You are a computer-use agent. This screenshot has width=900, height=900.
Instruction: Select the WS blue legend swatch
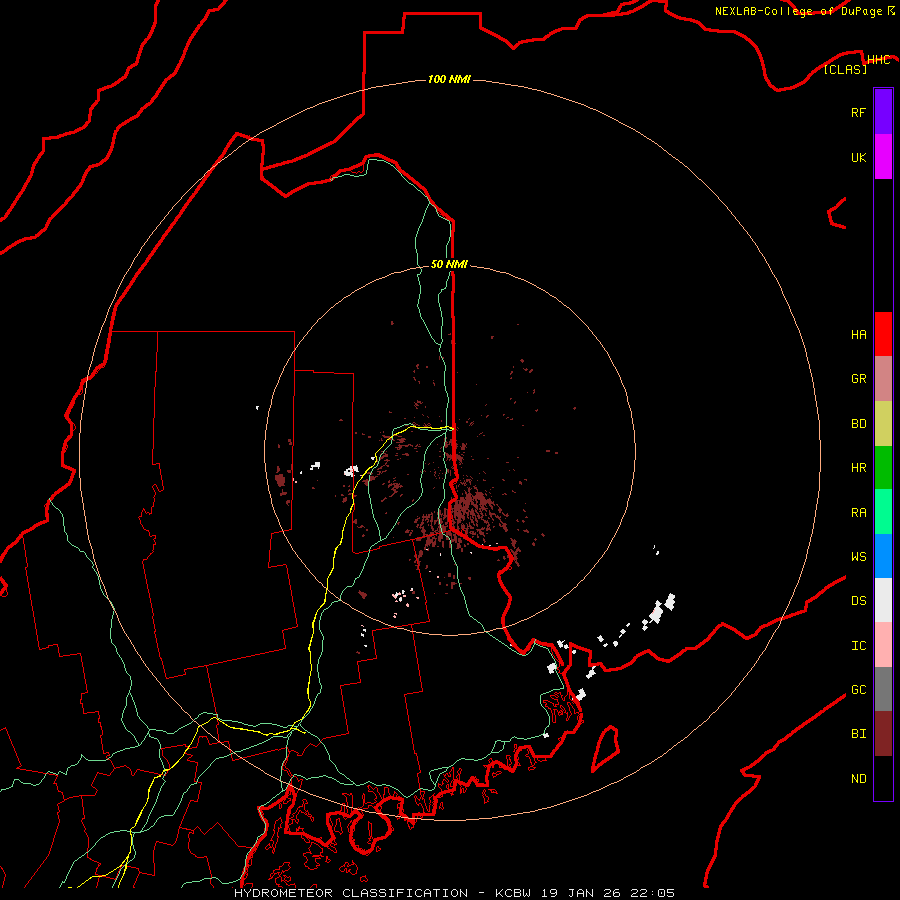883,556
